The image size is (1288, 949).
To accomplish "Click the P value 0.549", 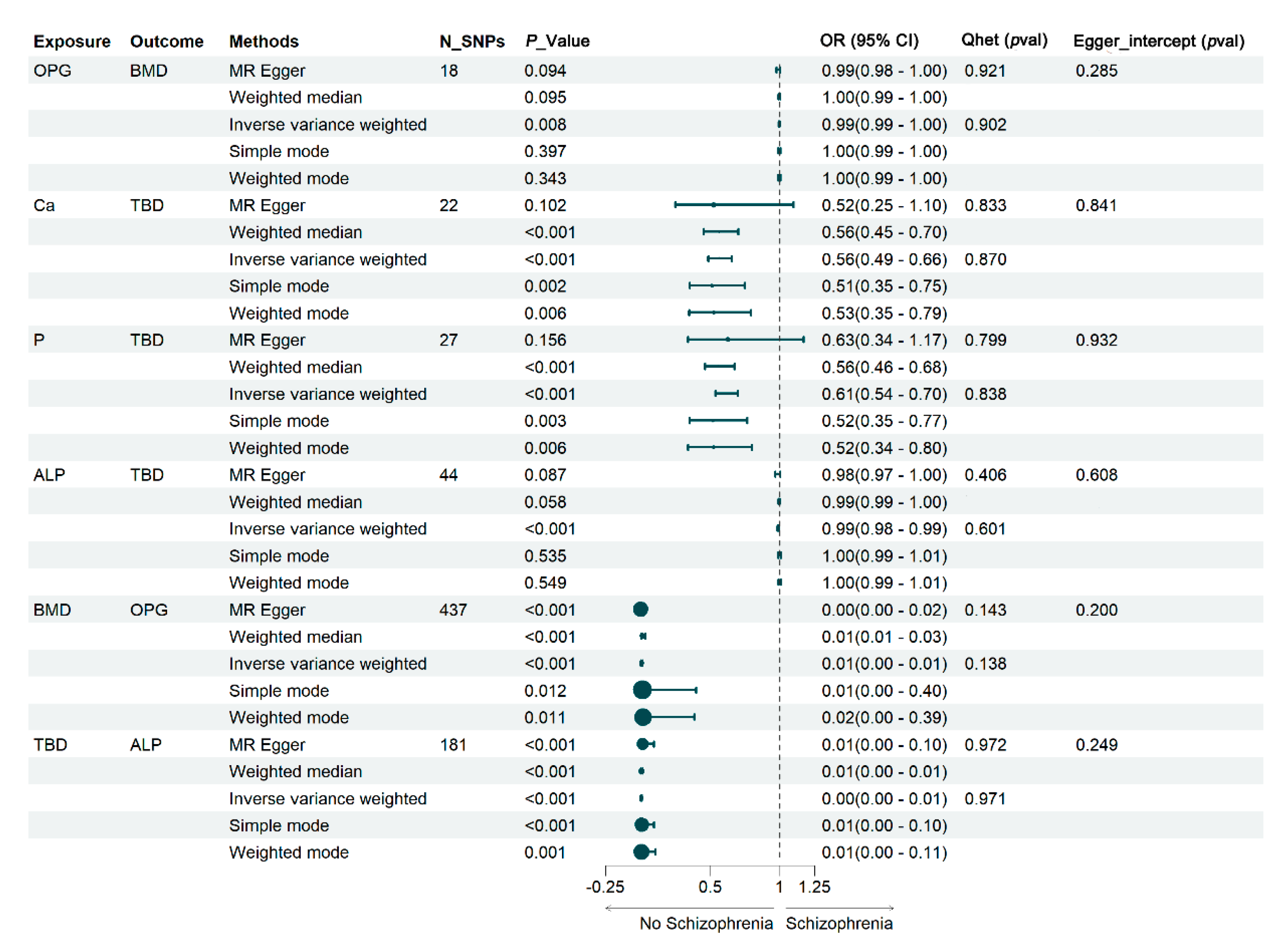I will [x=545, y=582].
